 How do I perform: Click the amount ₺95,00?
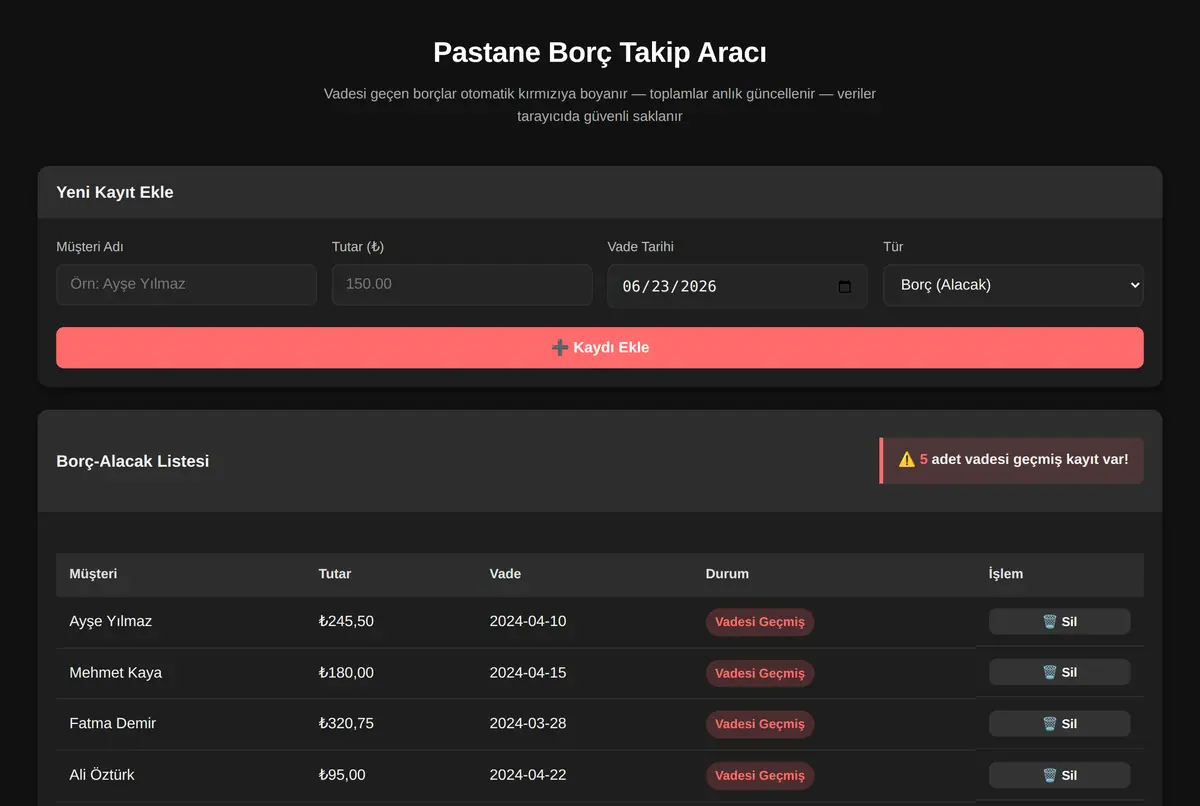click(342, 775)
